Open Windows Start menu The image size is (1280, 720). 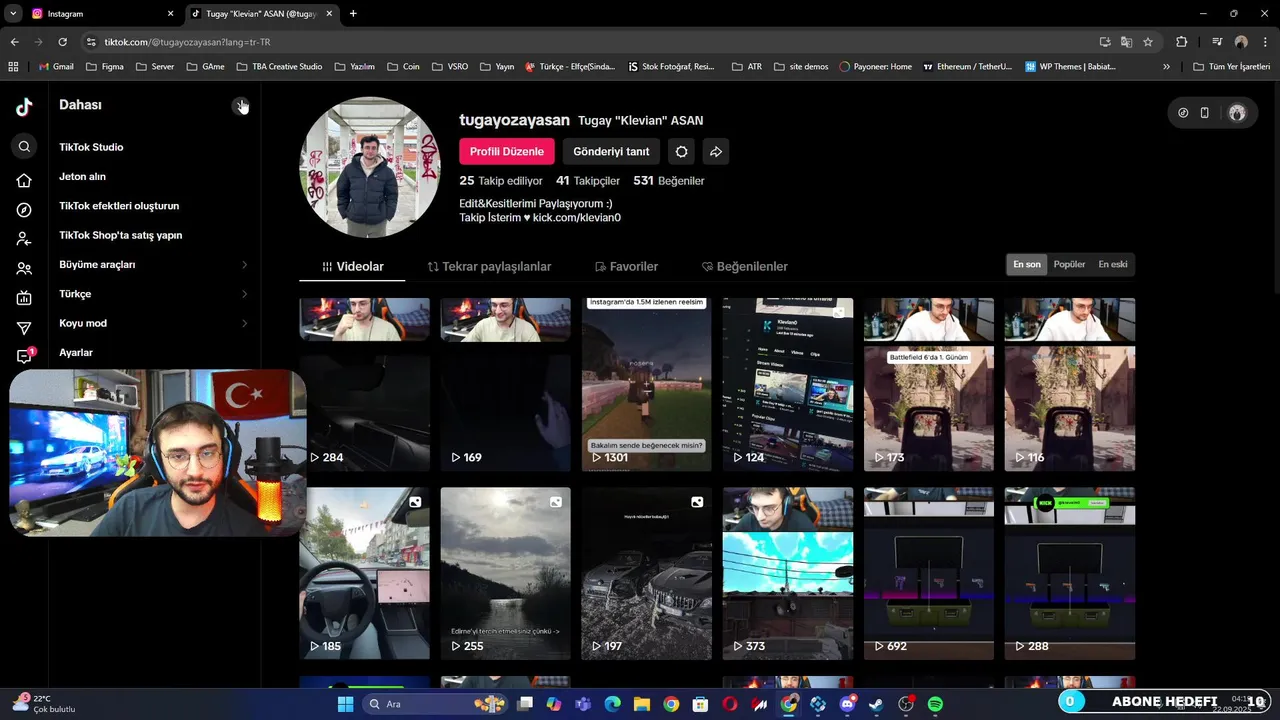[x=345, y=704]
